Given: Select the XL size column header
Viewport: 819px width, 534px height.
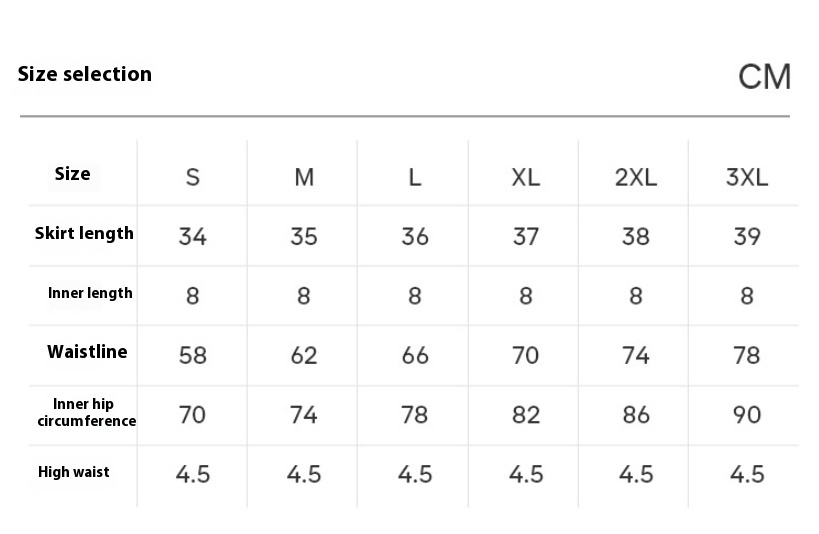Looking at the screenshot, I should point(525,178).
